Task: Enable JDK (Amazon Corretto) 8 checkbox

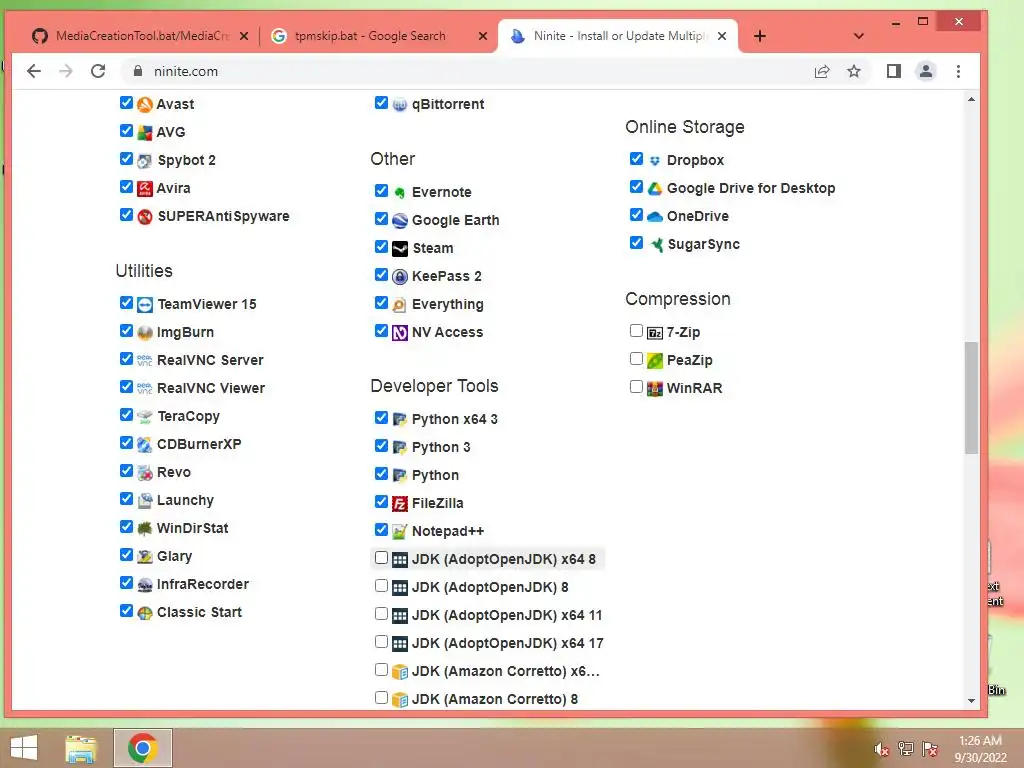Action: 381,697
